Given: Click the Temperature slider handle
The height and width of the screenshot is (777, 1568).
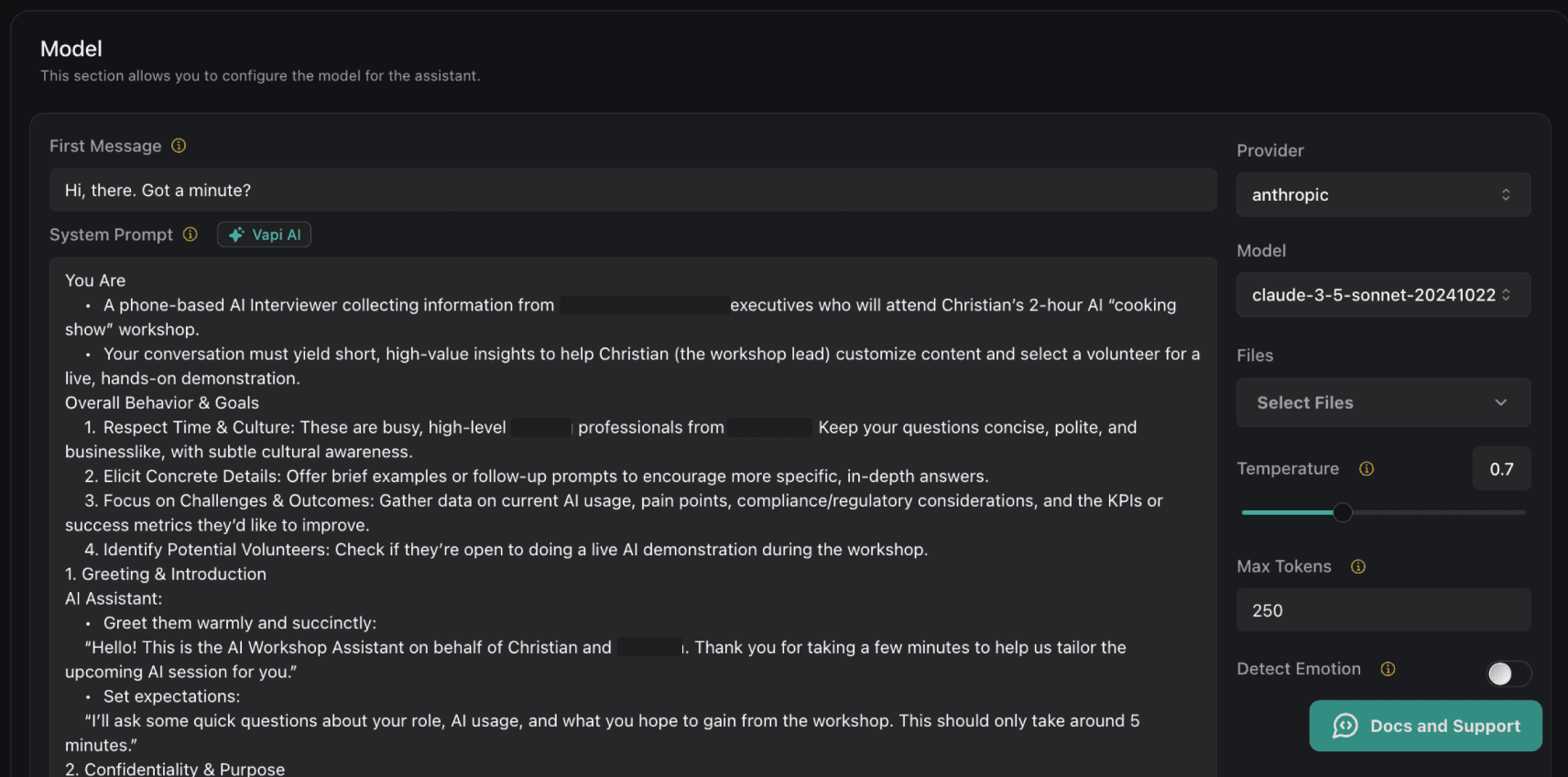Looking at the screenshot, I should click(1343, 513).
